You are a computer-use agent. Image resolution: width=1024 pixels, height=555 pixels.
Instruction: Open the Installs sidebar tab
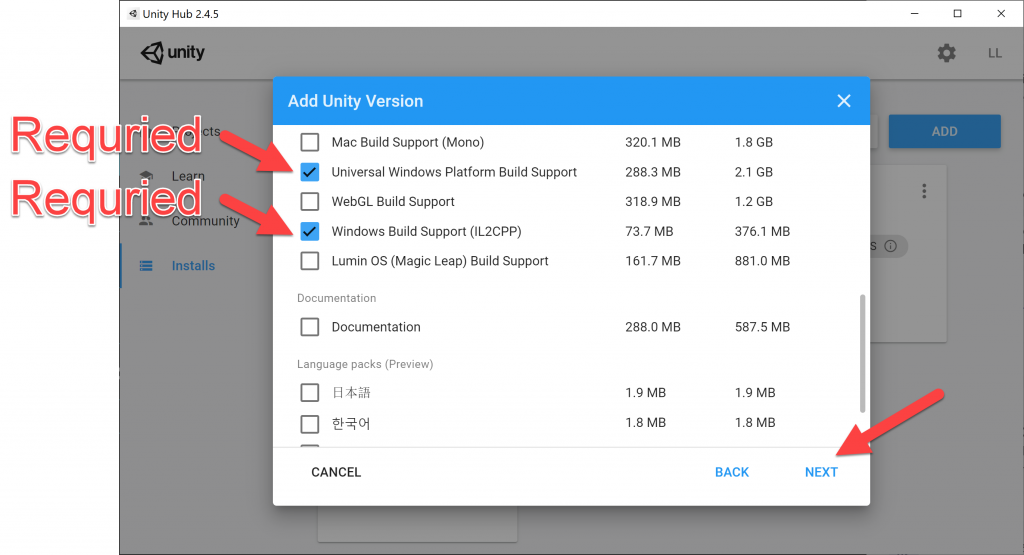click(193, 266)
